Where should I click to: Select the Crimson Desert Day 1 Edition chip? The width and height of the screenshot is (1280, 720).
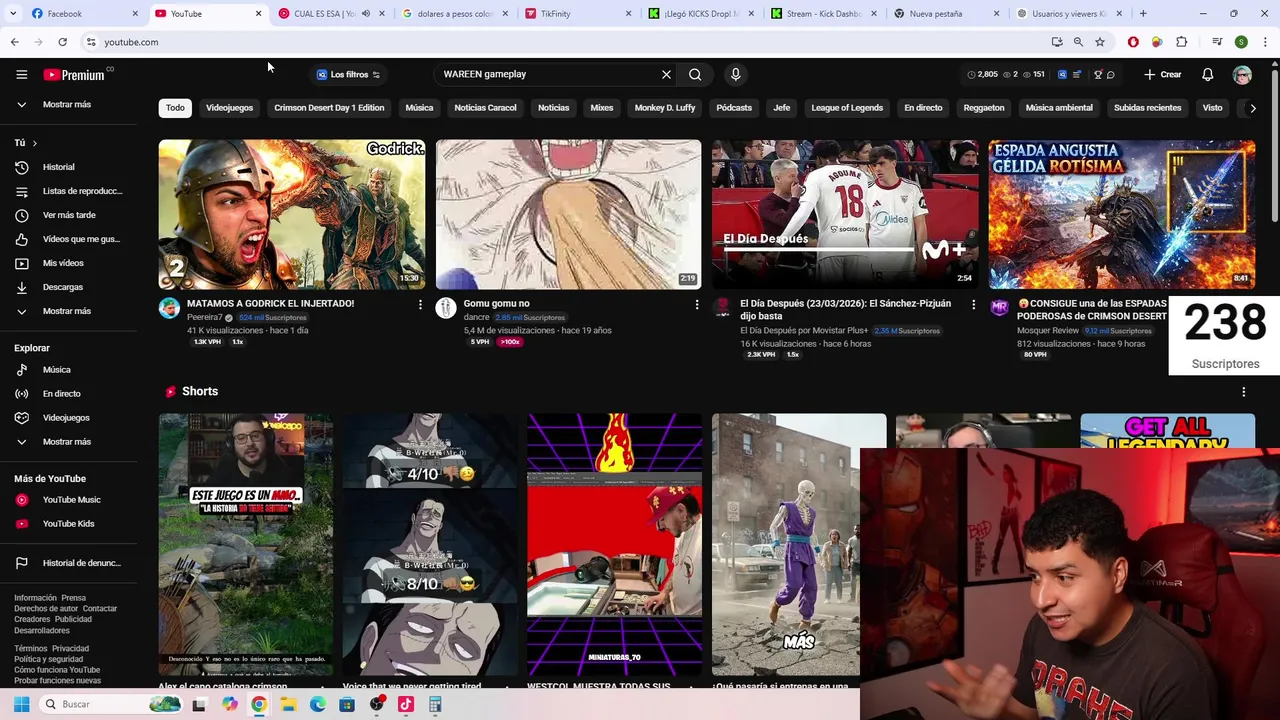[x=329, y=108]
